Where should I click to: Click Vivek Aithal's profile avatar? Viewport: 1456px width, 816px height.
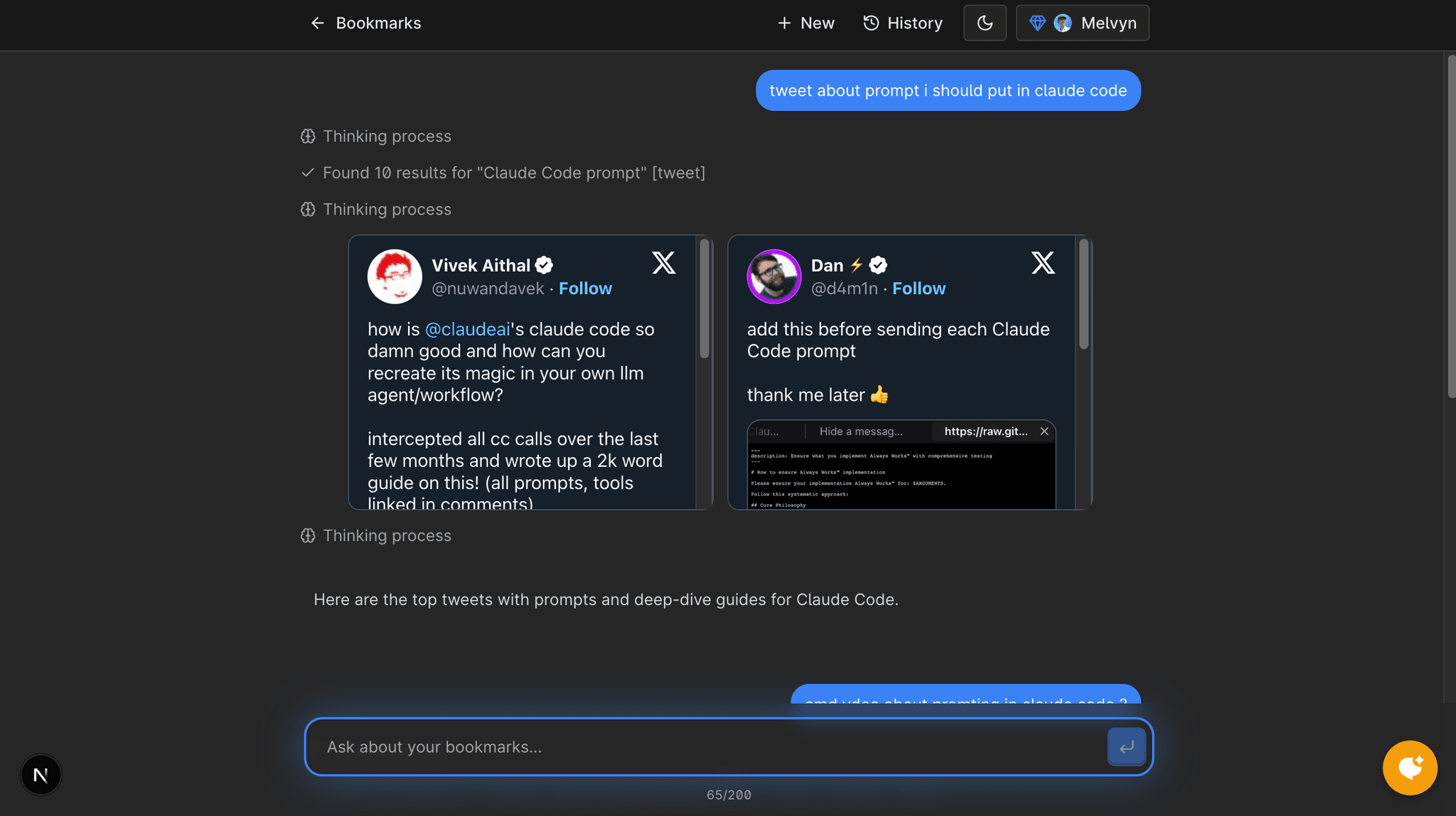[x=395, y=277]
